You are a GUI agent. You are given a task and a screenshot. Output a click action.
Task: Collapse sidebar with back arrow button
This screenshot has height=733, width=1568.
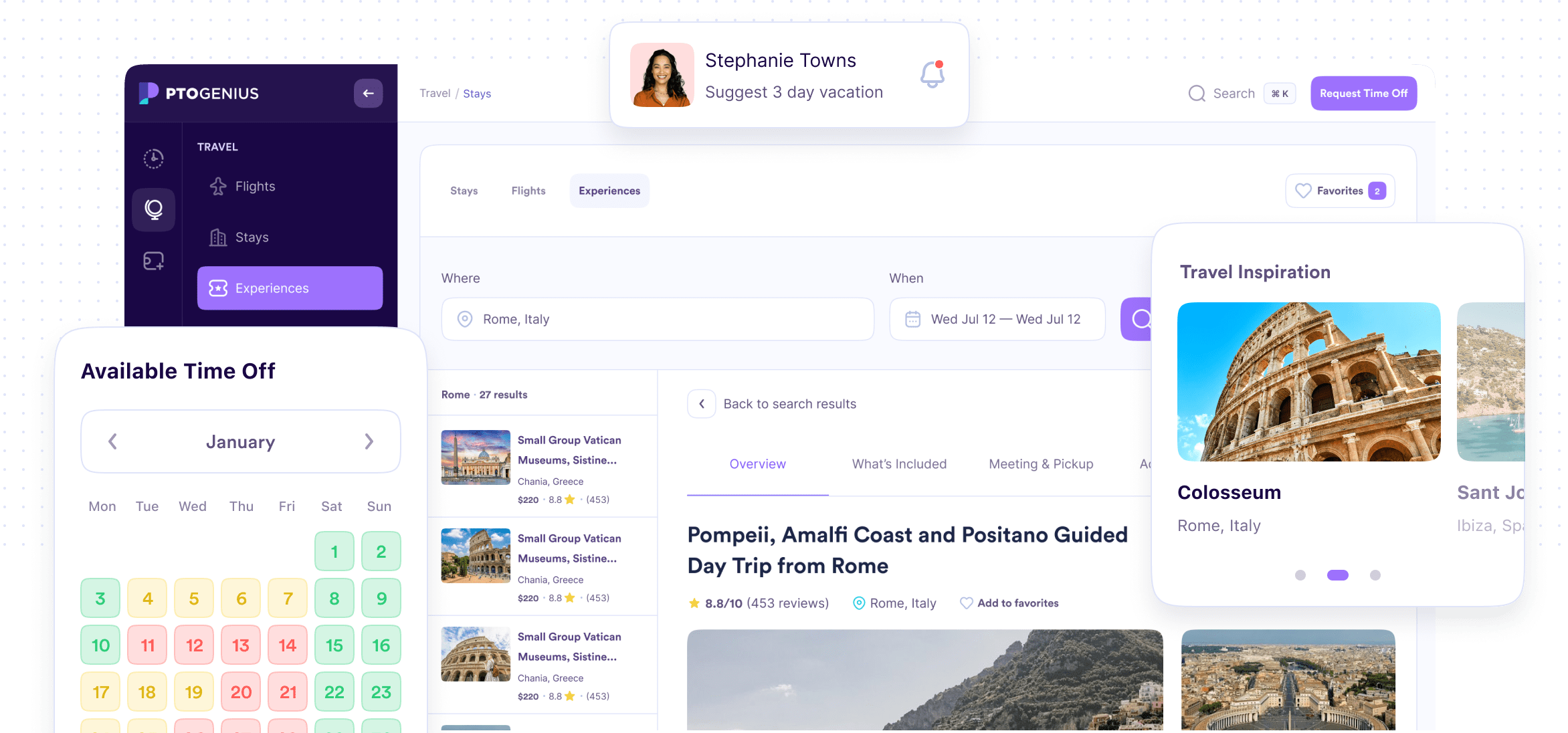click(368, 94)
